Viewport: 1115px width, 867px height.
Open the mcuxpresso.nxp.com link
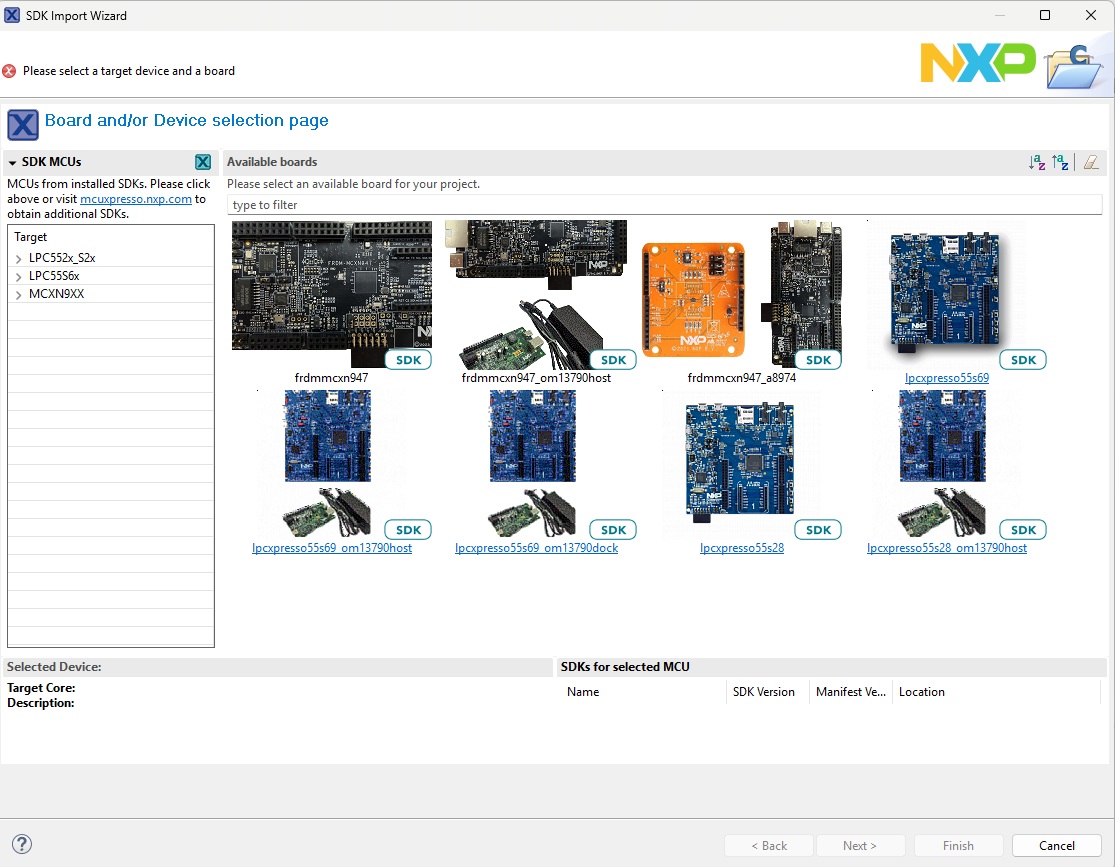click(x=136, y=198)
